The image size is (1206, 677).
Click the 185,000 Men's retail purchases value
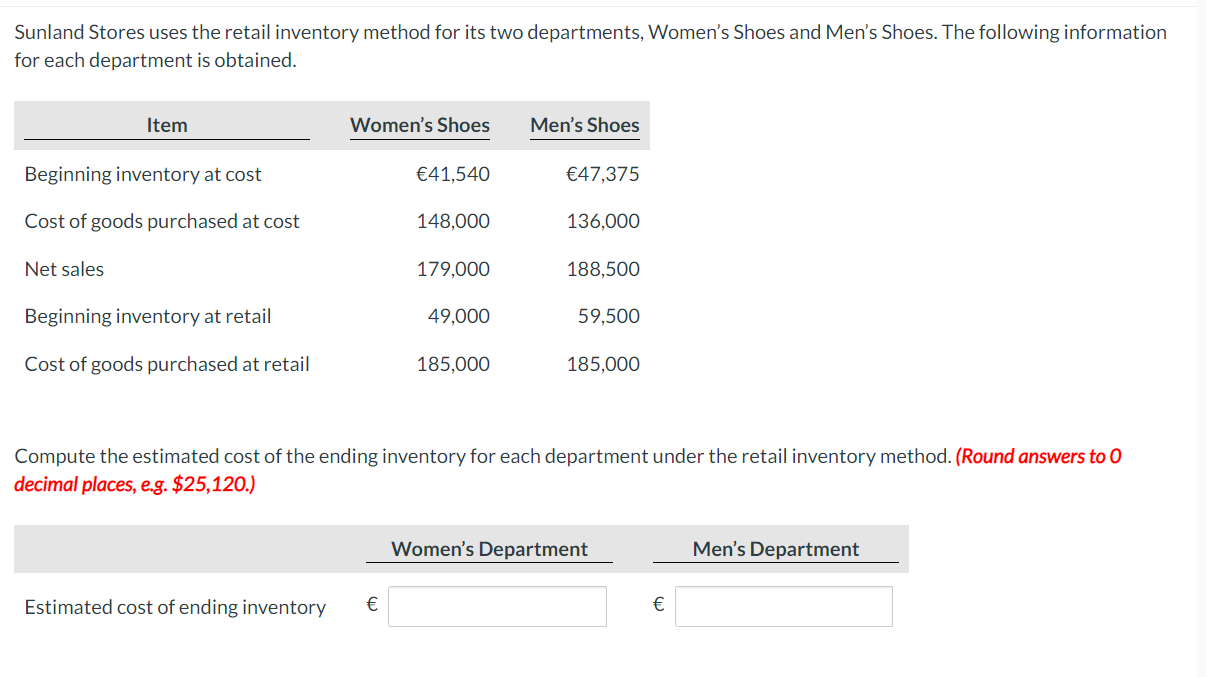coord(603,364)
